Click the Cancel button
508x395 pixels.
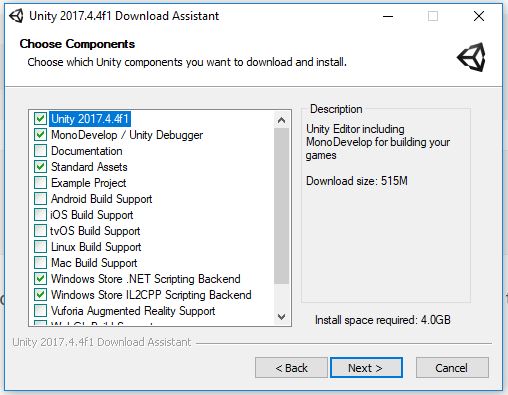(452, 368)
